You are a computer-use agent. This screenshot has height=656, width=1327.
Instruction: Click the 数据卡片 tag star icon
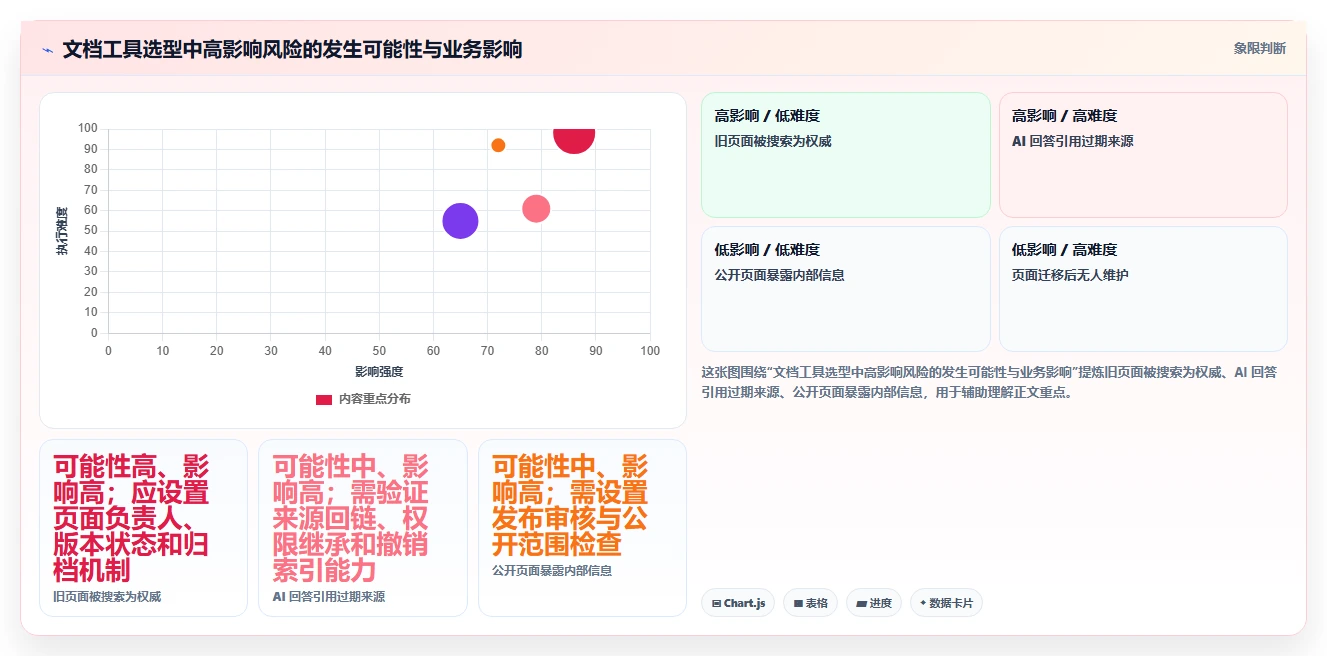pyautogui.click(x=923, y=603)
